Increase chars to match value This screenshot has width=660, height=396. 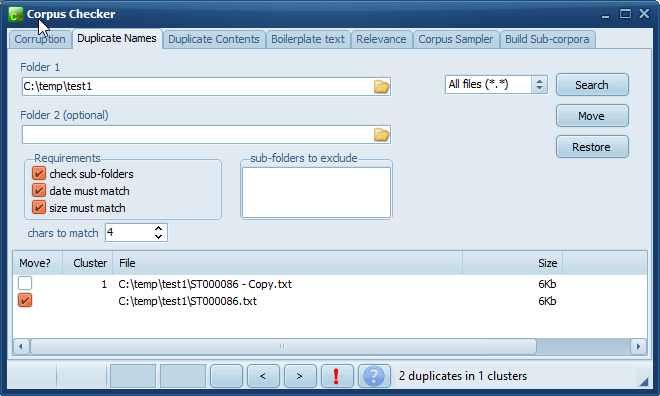point(159,229)
